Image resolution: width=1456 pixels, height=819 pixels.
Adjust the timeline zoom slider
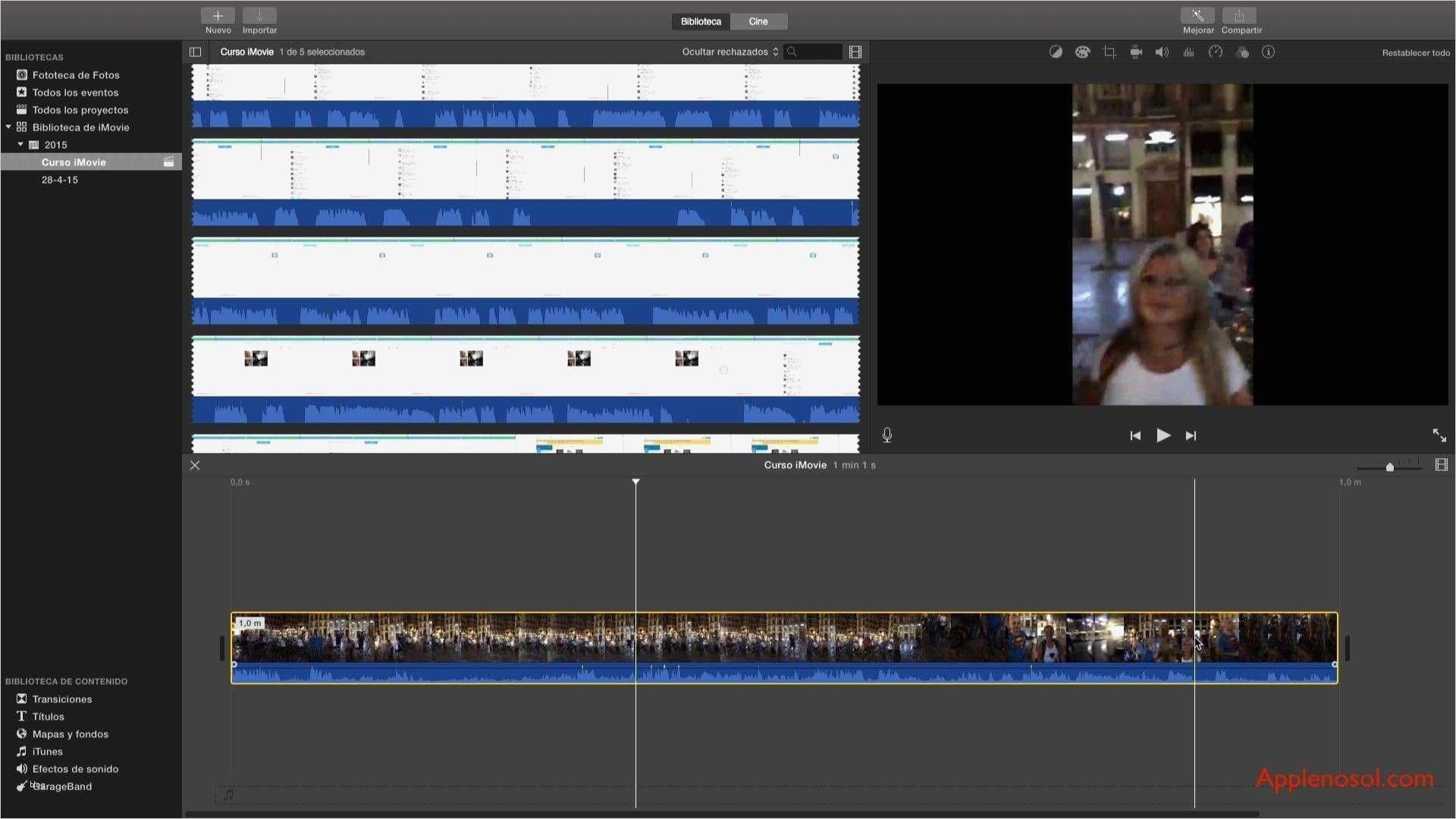(1390, 466)
